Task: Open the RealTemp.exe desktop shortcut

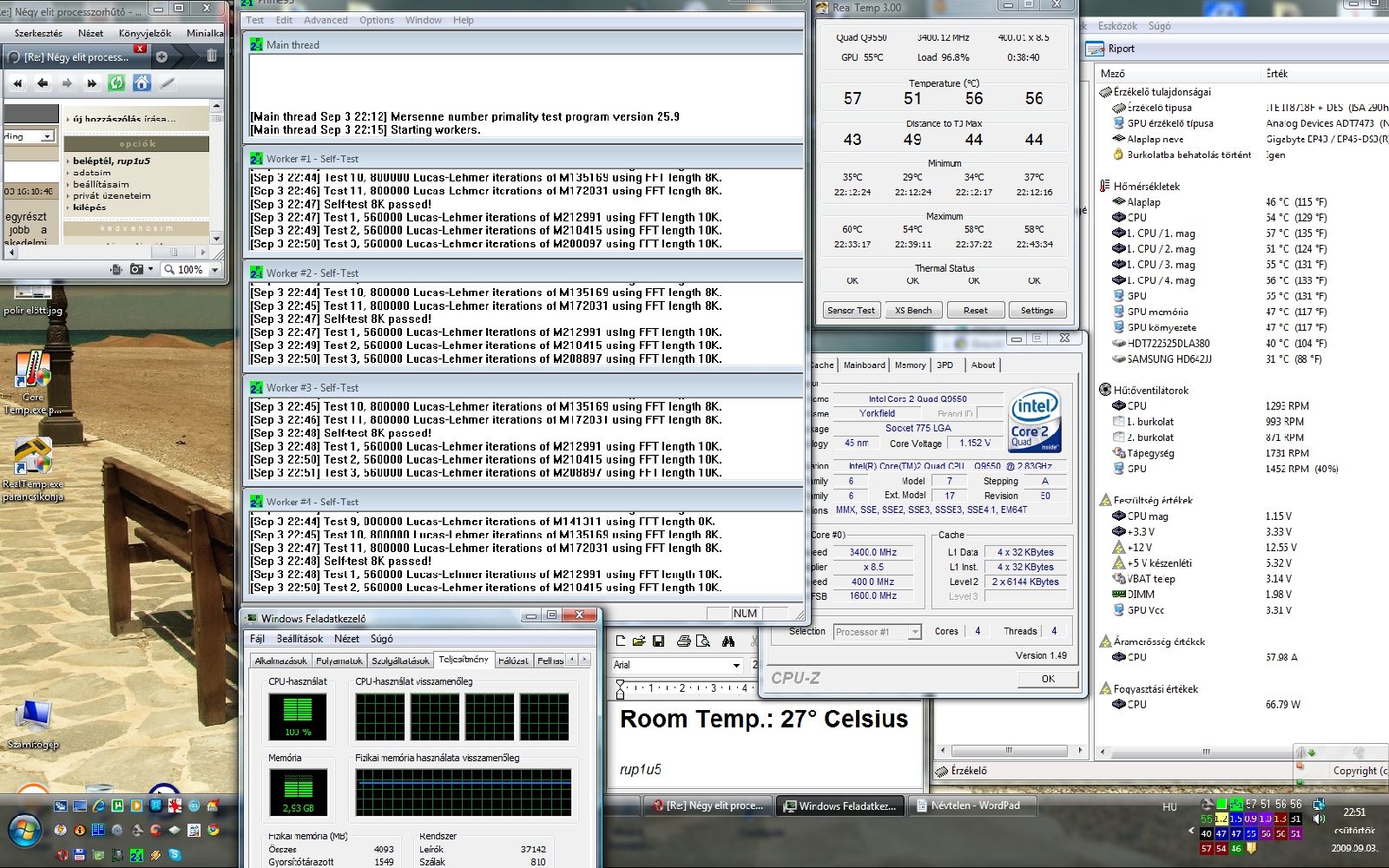Action: pos(33,469)
